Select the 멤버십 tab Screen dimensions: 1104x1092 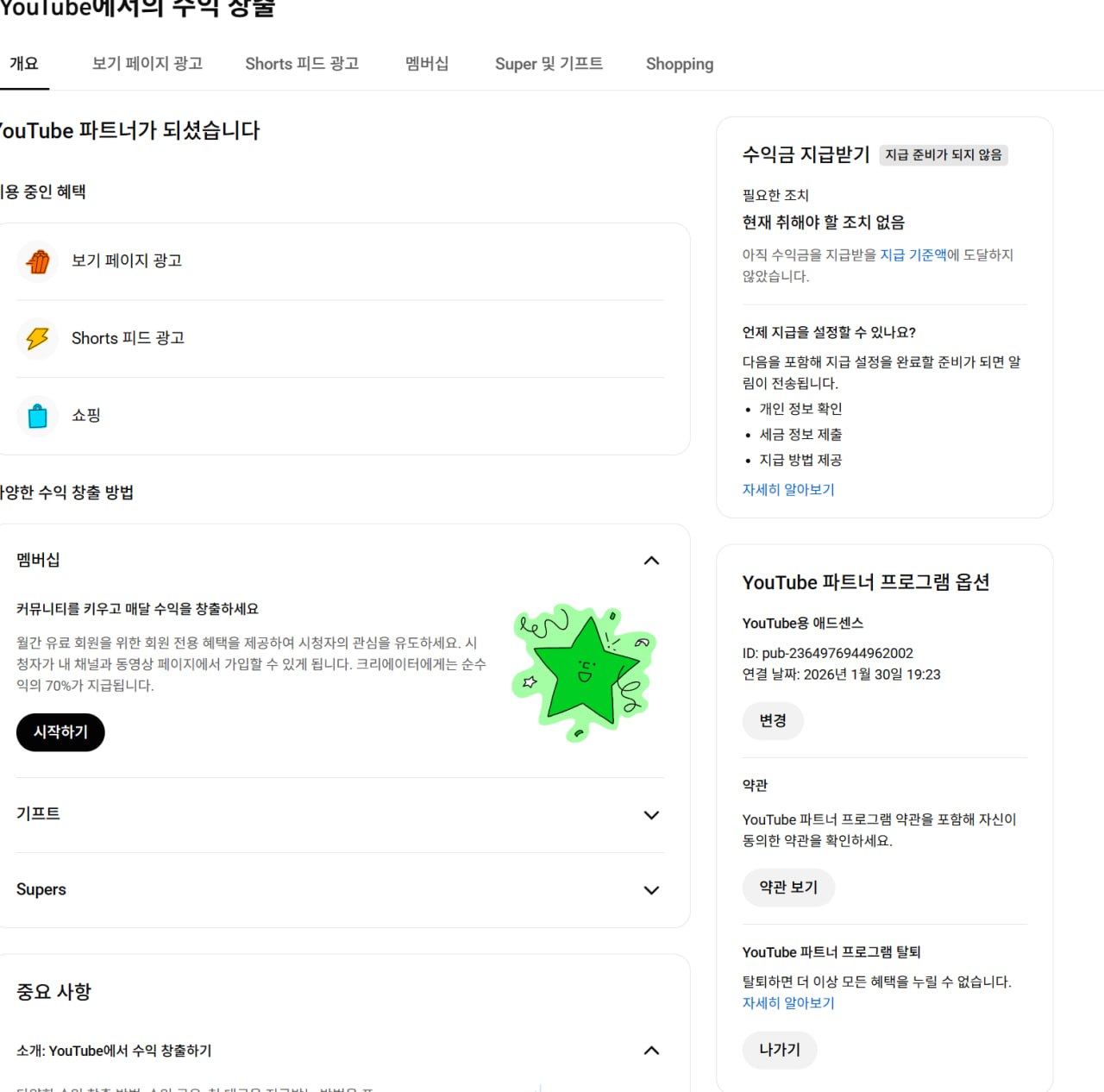(427, 64)
